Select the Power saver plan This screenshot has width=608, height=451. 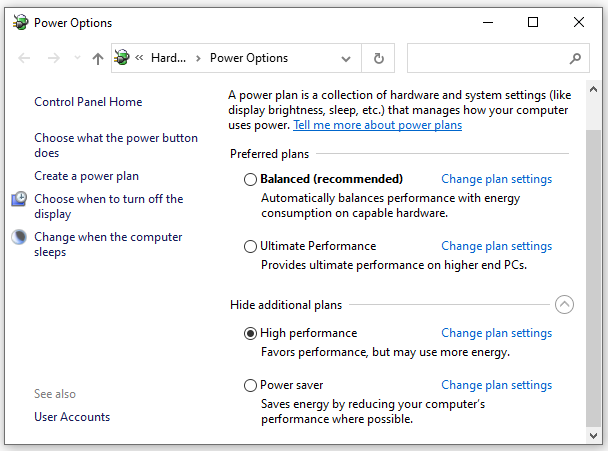[x=250, y=385]
